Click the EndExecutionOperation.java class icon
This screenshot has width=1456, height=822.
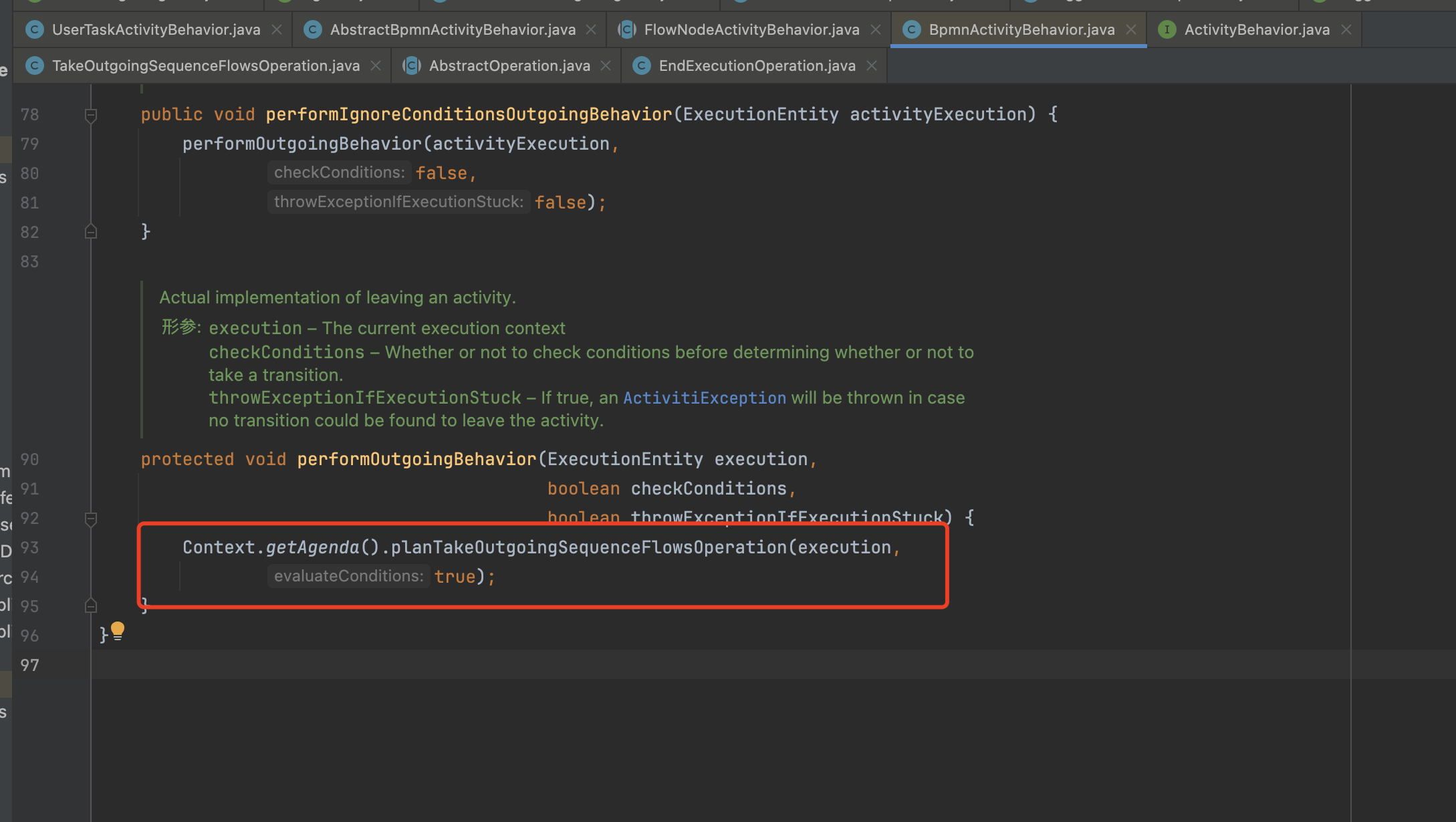coord(642,65)
